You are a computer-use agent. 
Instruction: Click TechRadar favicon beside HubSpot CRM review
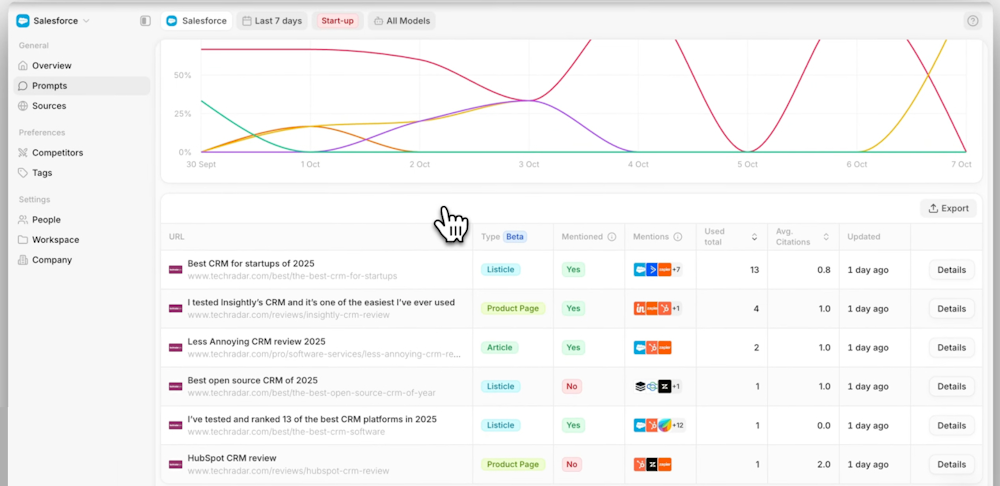[x=175, y=465]
